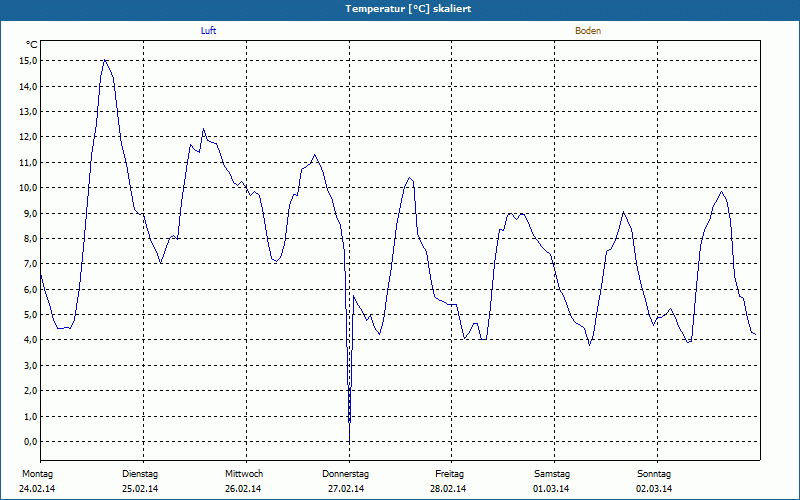Select the 1,0 y-axis label

click(33, 416)
